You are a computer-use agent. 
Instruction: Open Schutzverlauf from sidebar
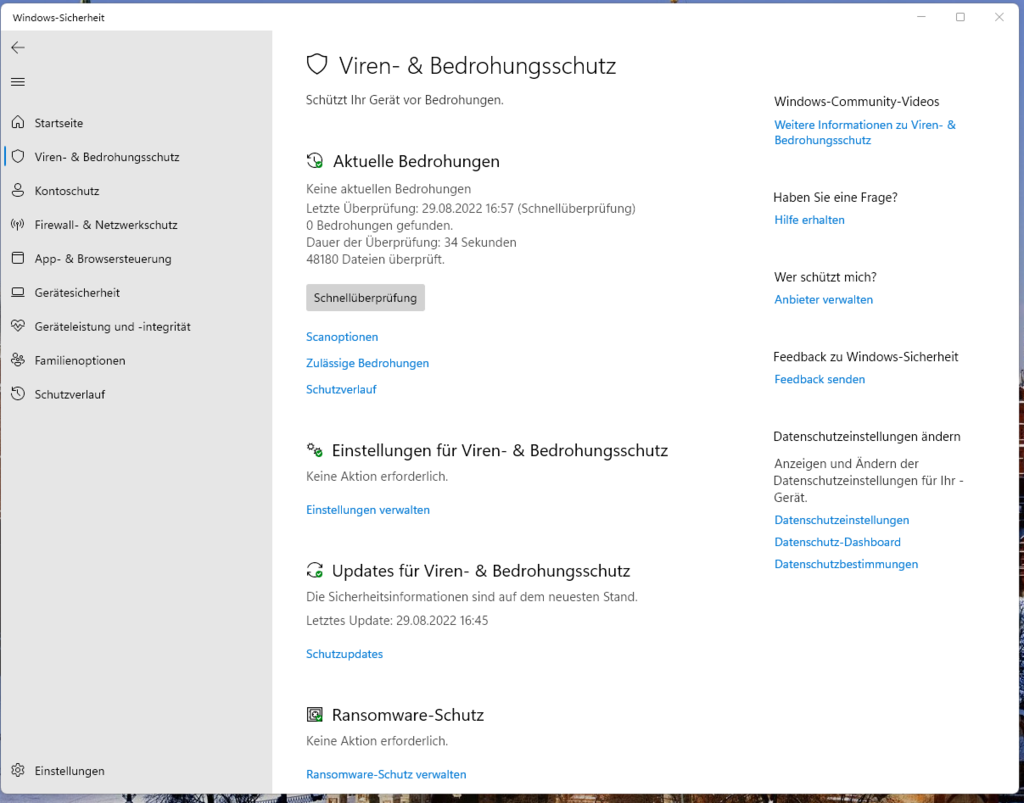click(70, 394)
